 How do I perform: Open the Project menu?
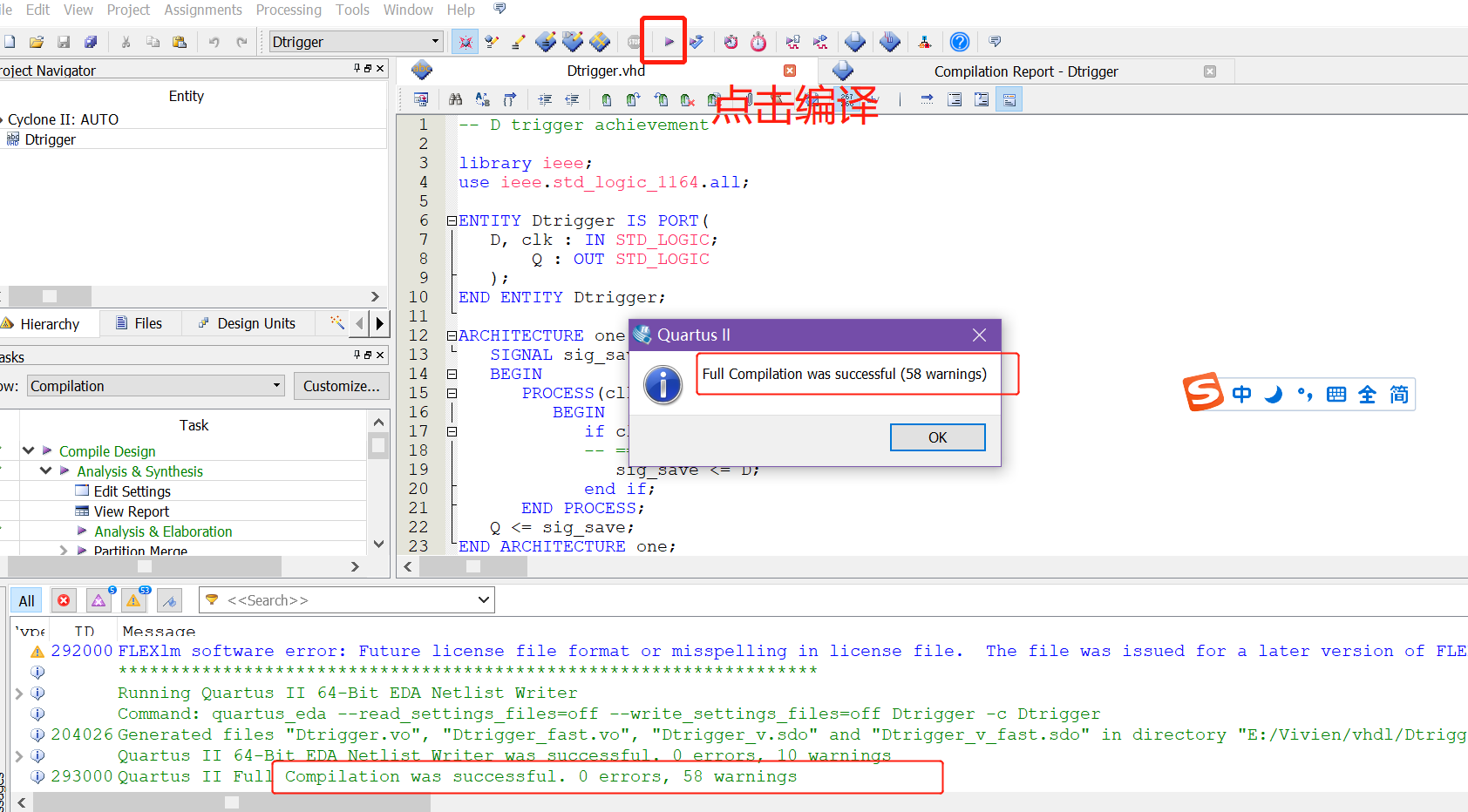(128, 10)
